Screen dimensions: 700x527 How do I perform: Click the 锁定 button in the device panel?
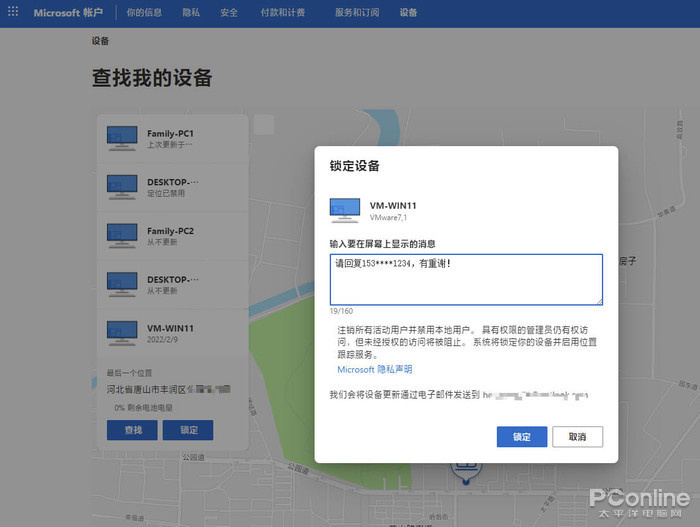tap(188, 430)
